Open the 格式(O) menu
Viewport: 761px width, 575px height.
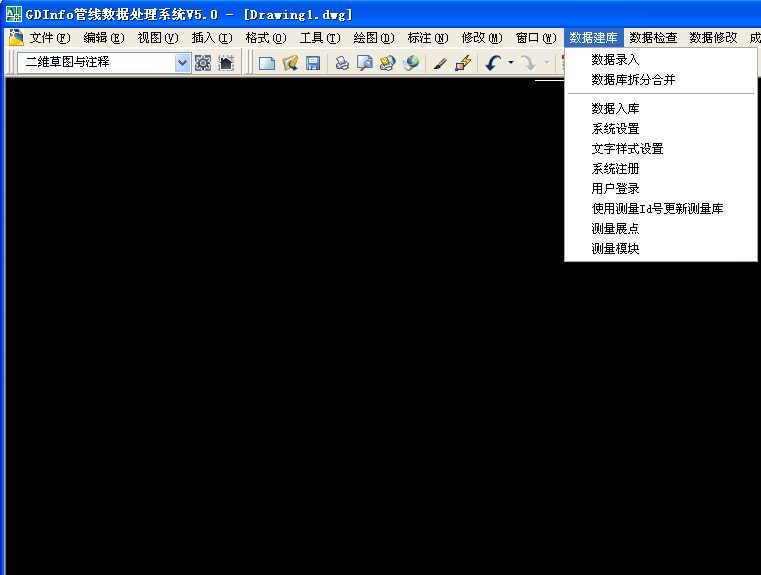(265, 38)
